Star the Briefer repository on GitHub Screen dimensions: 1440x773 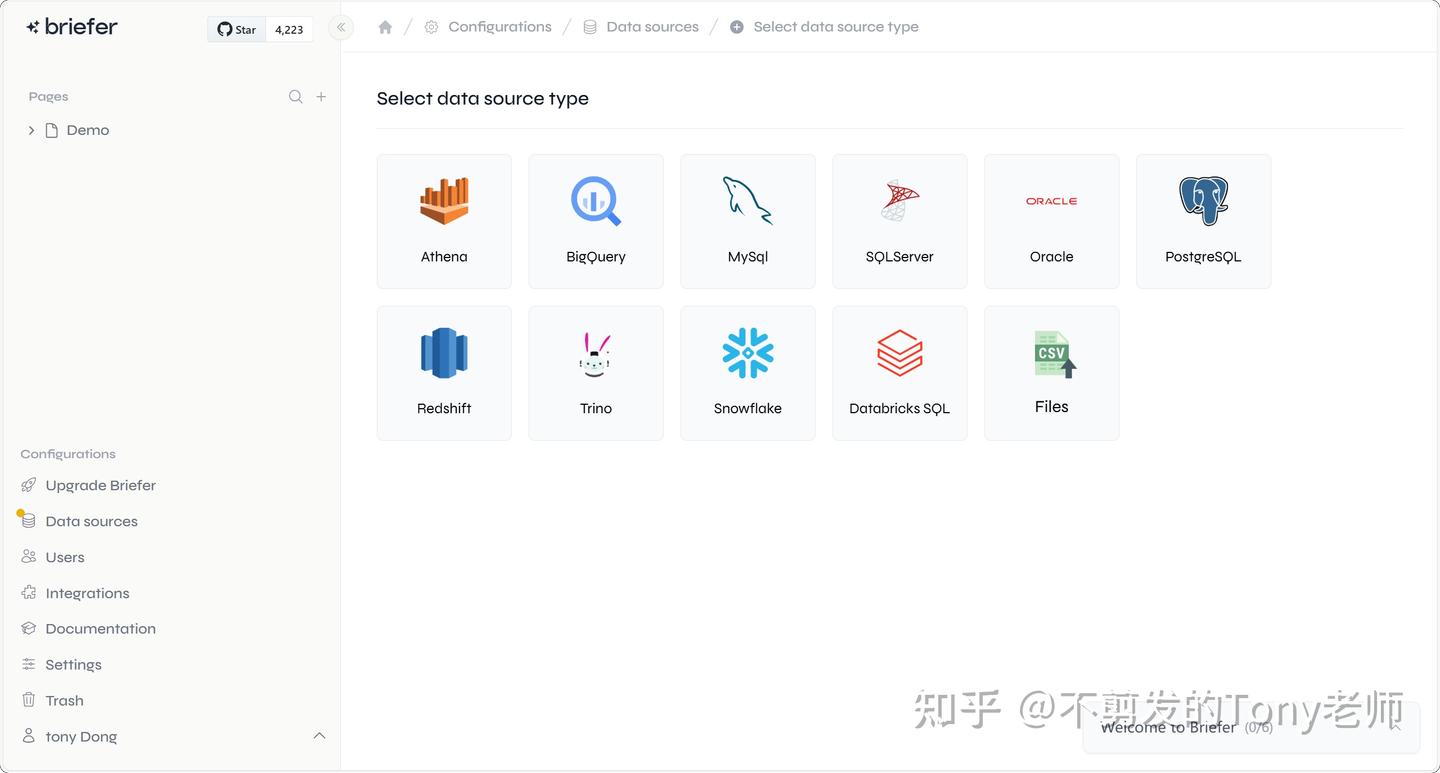coord(236,29)
